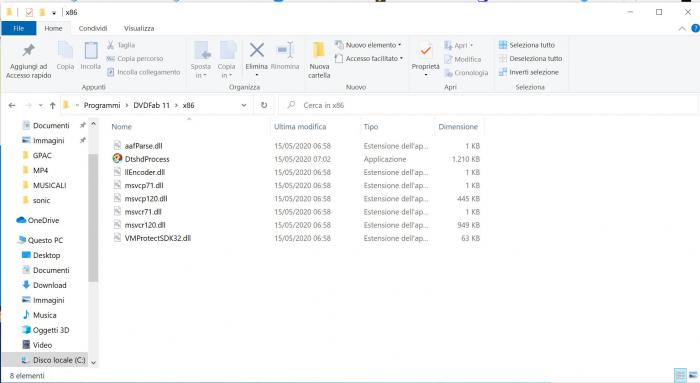Click Inverti selezione
The image size is (700, 383).
[x=529, y=72]
